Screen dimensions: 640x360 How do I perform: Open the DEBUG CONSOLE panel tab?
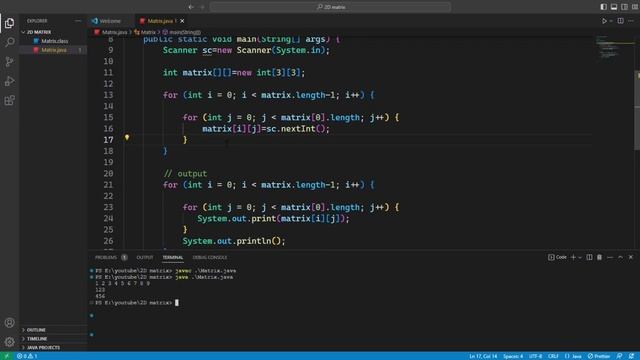click(209, 258)
